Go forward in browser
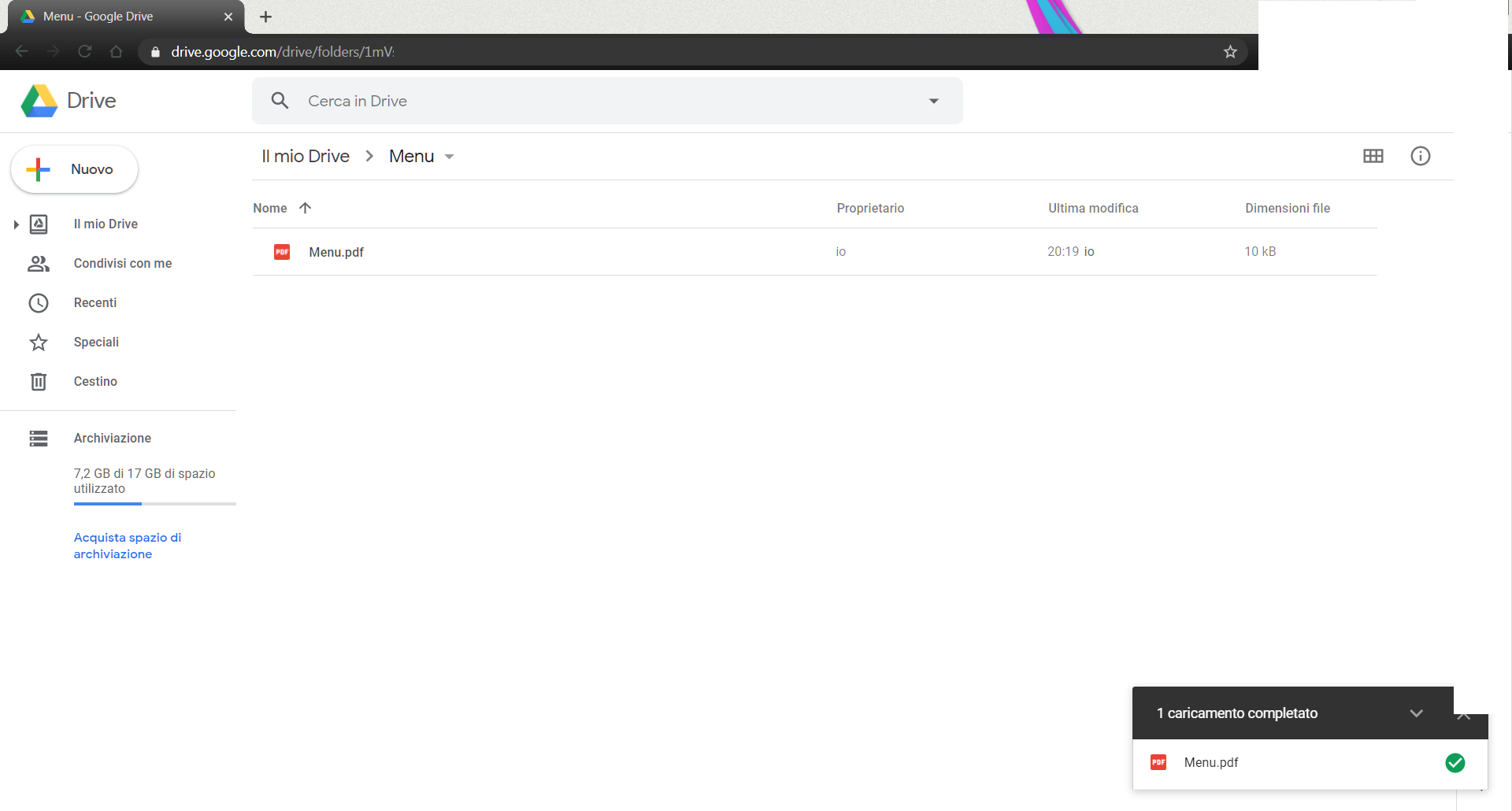The width and height of the screenshot is (1512, 811). 53,52
